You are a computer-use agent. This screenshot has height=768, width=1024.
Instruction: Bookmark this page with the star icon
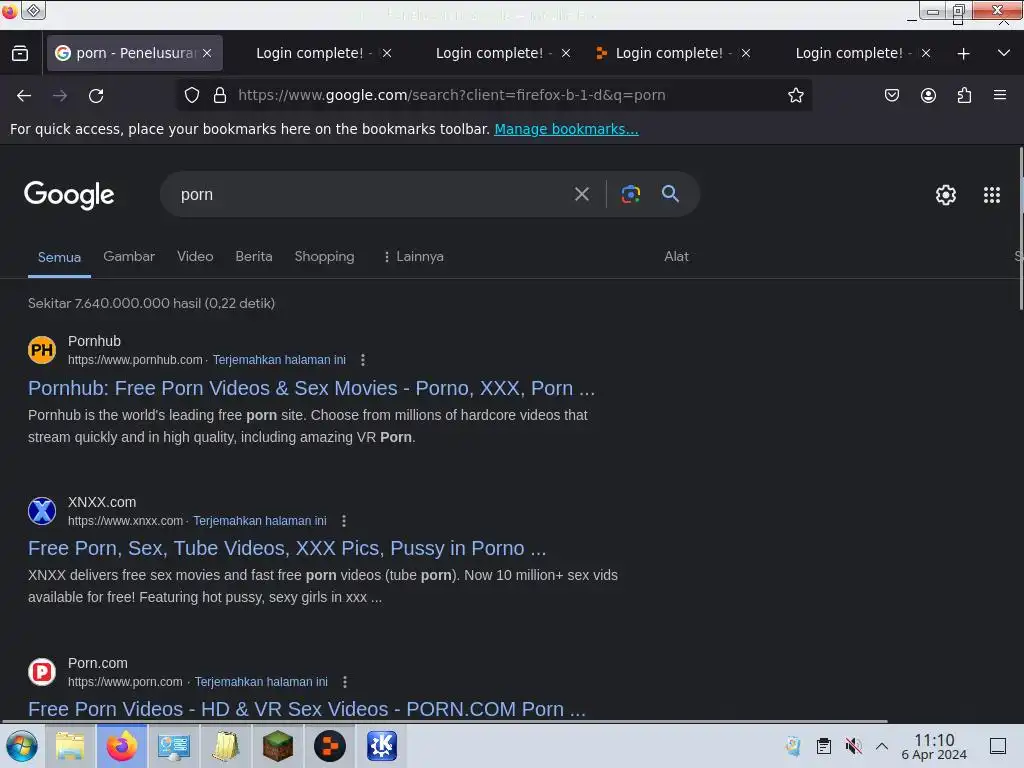(795, 95)
